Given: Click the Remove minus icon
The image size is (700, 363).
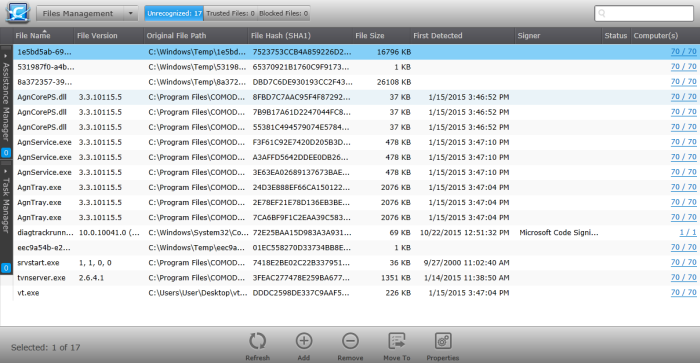Looking at the screenshot, I should pyautogui.click(x=350, y=342).
